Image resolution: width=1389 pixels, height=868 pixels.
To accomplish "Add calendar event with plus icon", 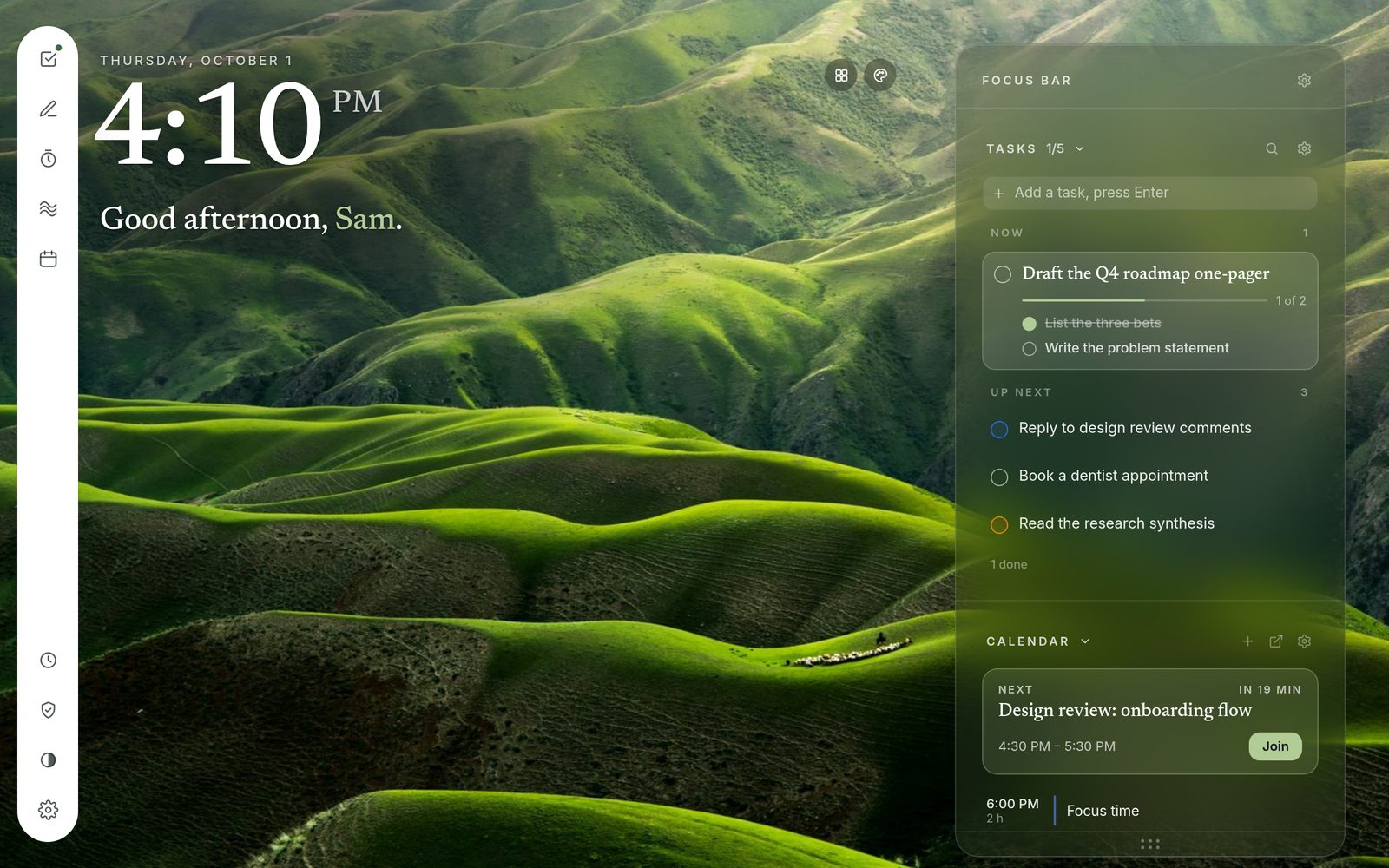I will coord(1247,641).
